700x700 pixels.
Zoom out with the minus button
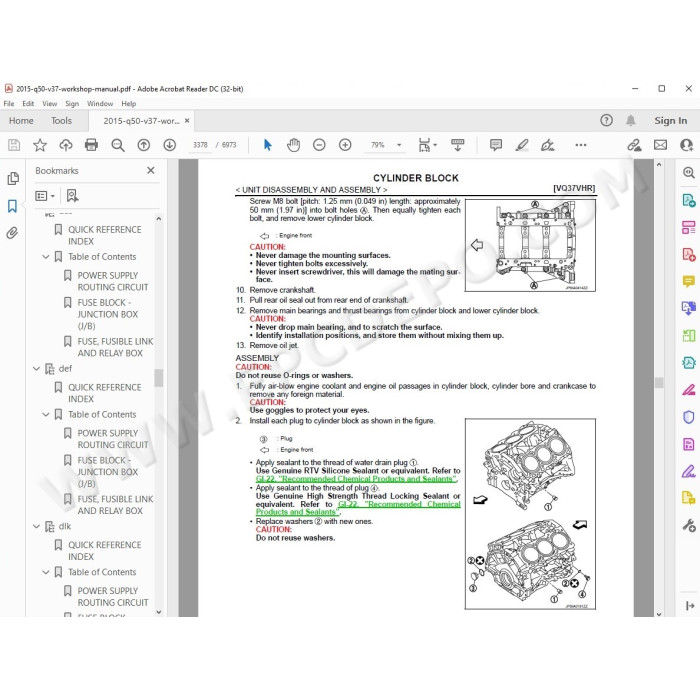click(x=319, y=145)
